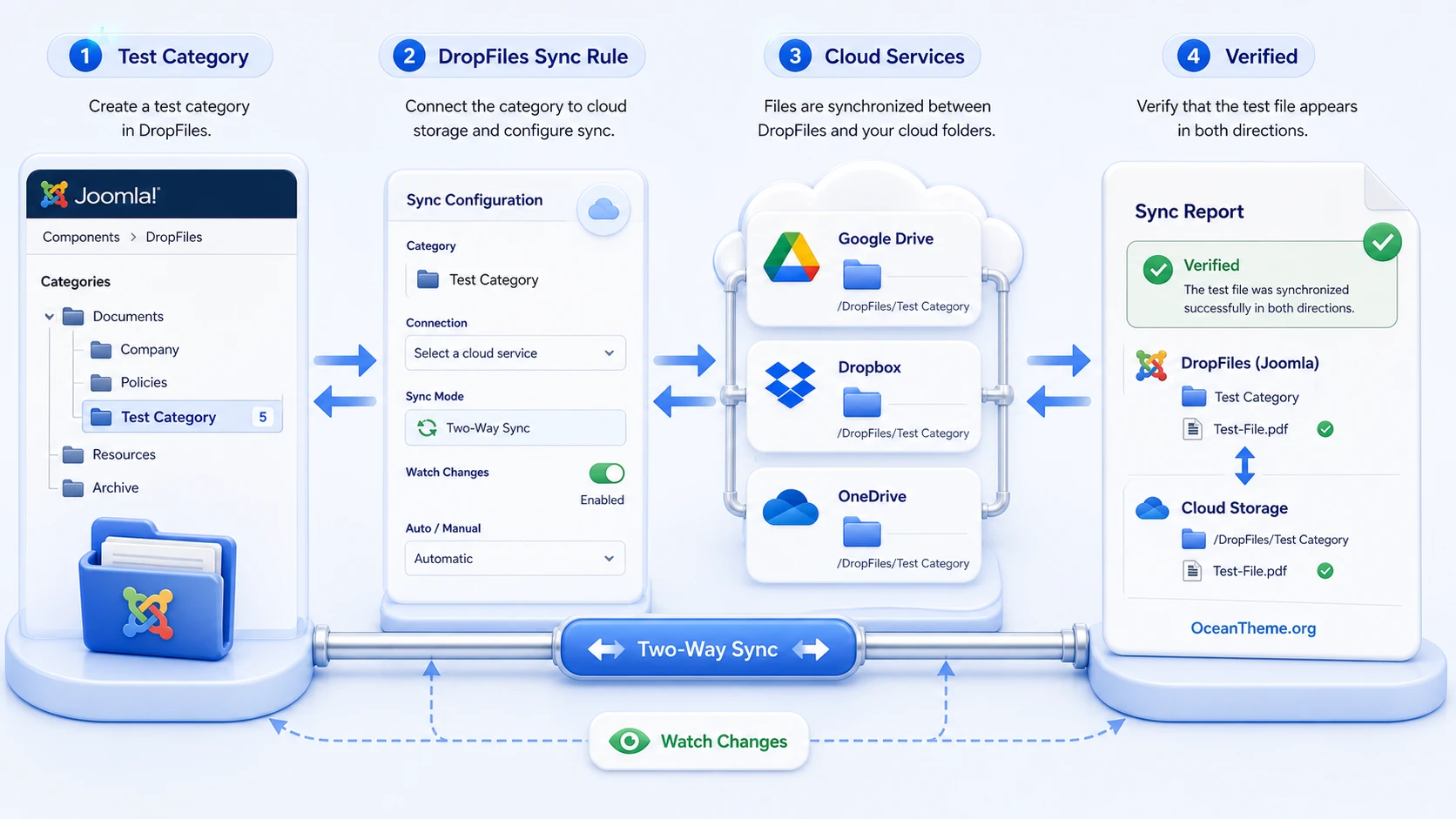Open the Automatic dropdown

click(x=515, y=558)
